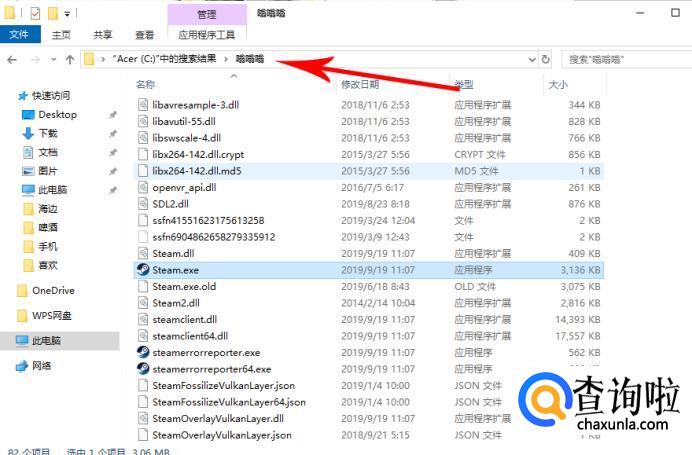This screenshot has width=692, height=455.
Task: Select file name SteamFossilizeVulkanLayer64.json
Action: (x=229, y=402)
